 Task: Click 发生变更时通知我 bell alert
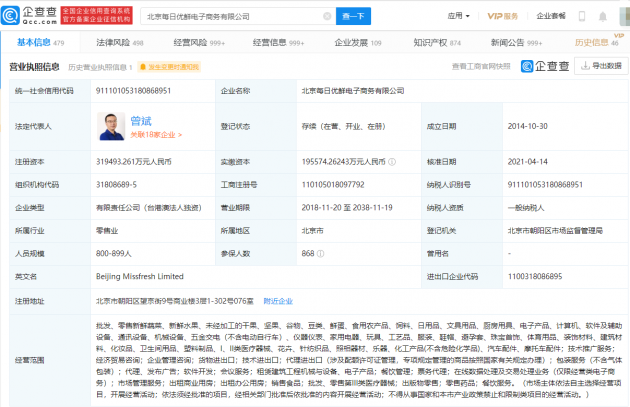169,67
